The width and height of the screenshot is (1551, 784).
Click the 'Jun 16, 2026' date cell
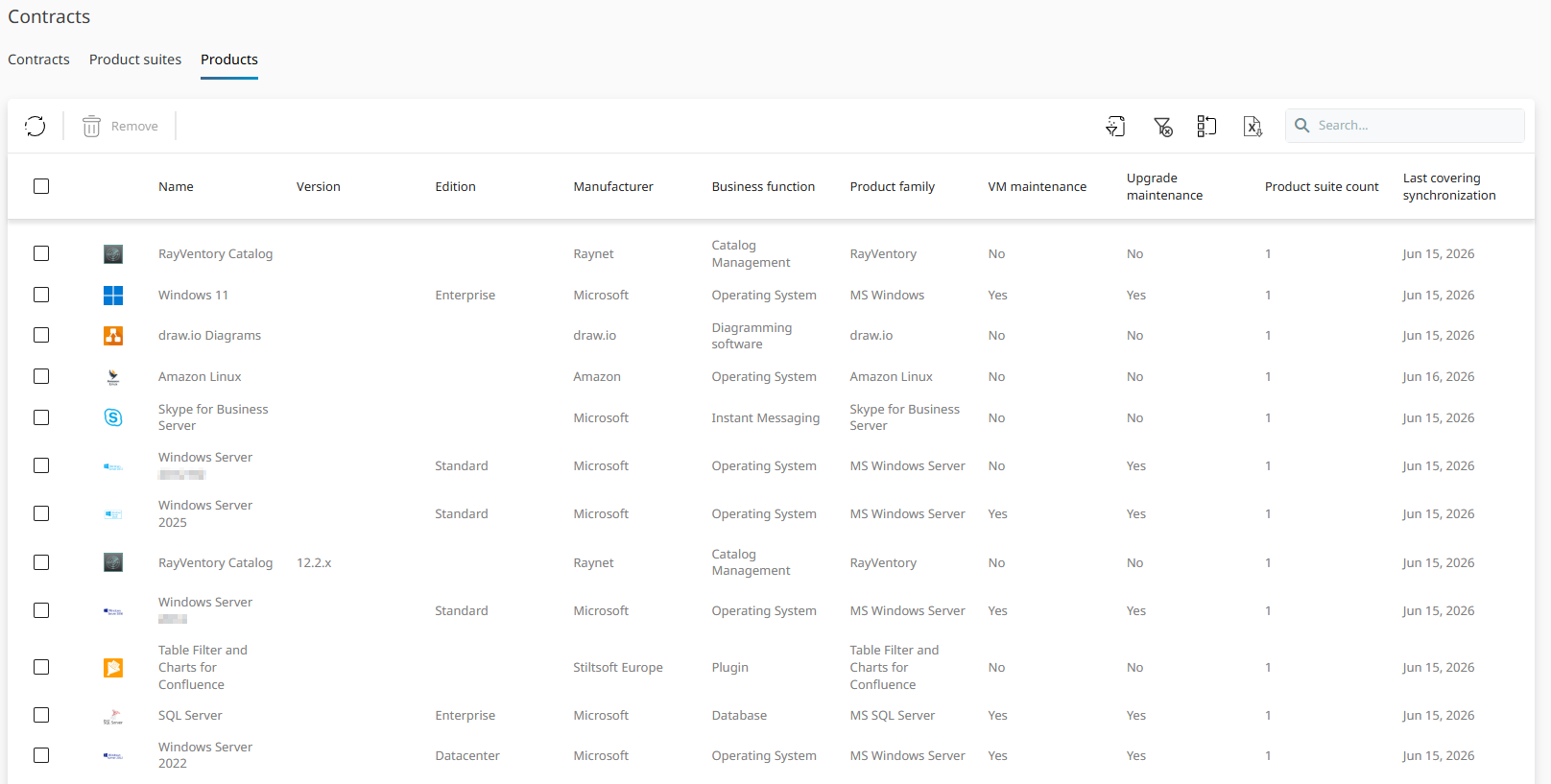click(x=1438, y=377)
